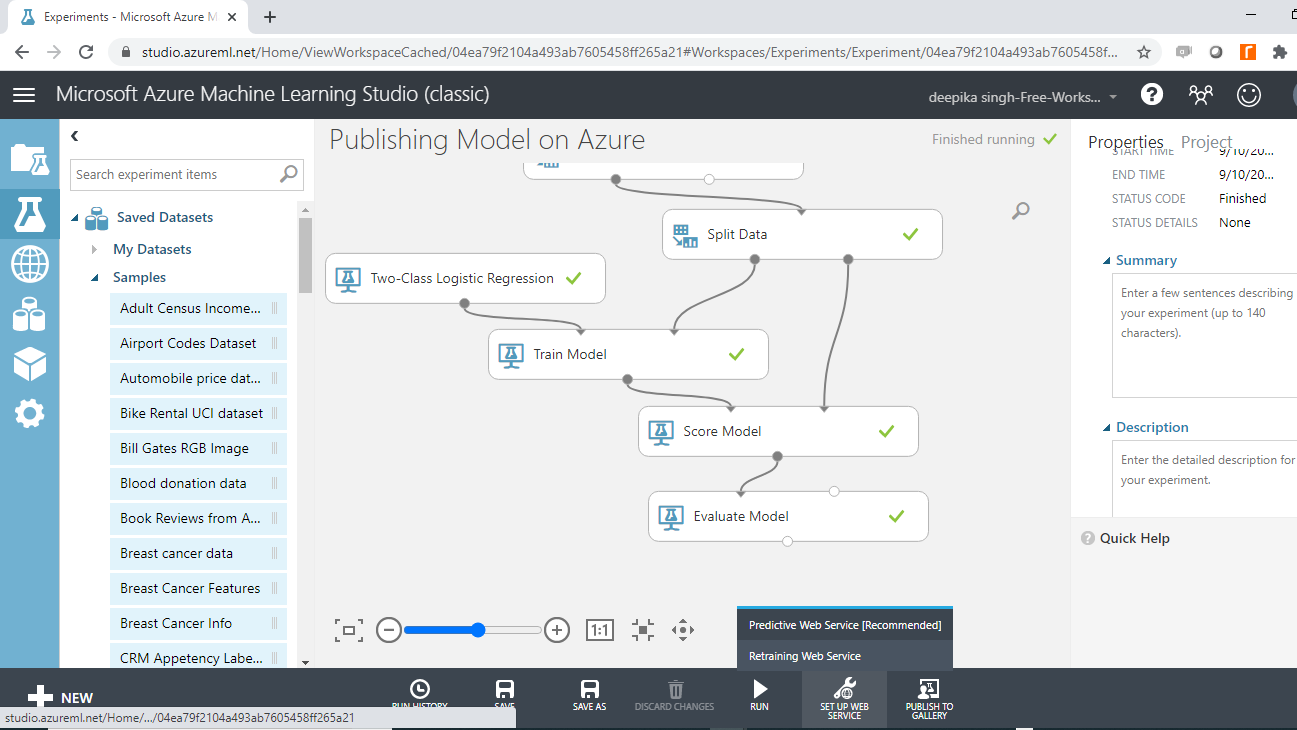Click the zoom-to-fit arrows icon
This screenshot has height=730, width=1297.
(x=643, y=630)
